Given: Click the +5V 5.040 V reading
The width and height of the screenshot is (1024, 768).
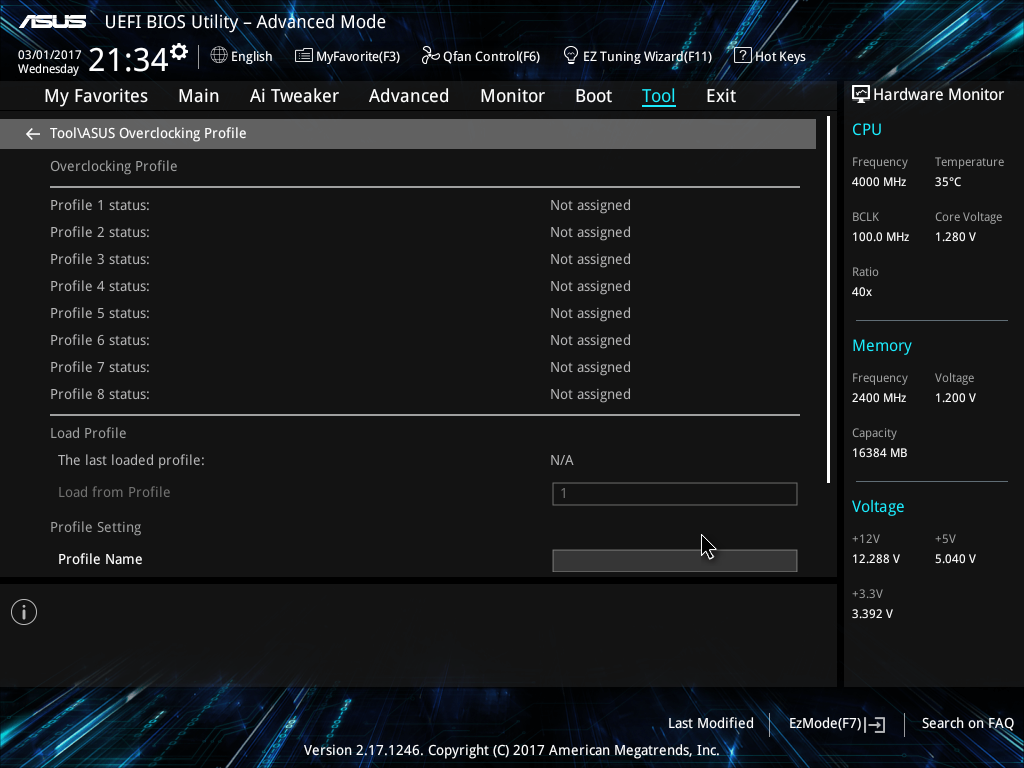Looking at the screenshot, I should (955, 559).
